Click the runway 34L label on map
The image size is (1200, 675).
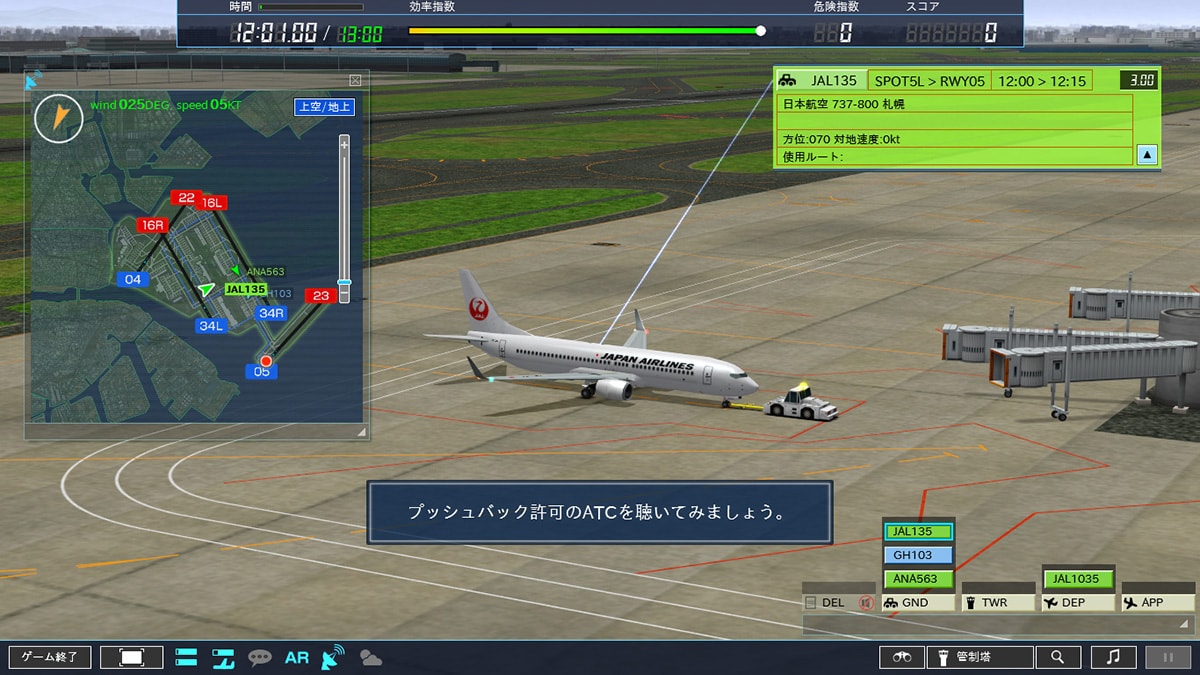(x=211, y=326)
